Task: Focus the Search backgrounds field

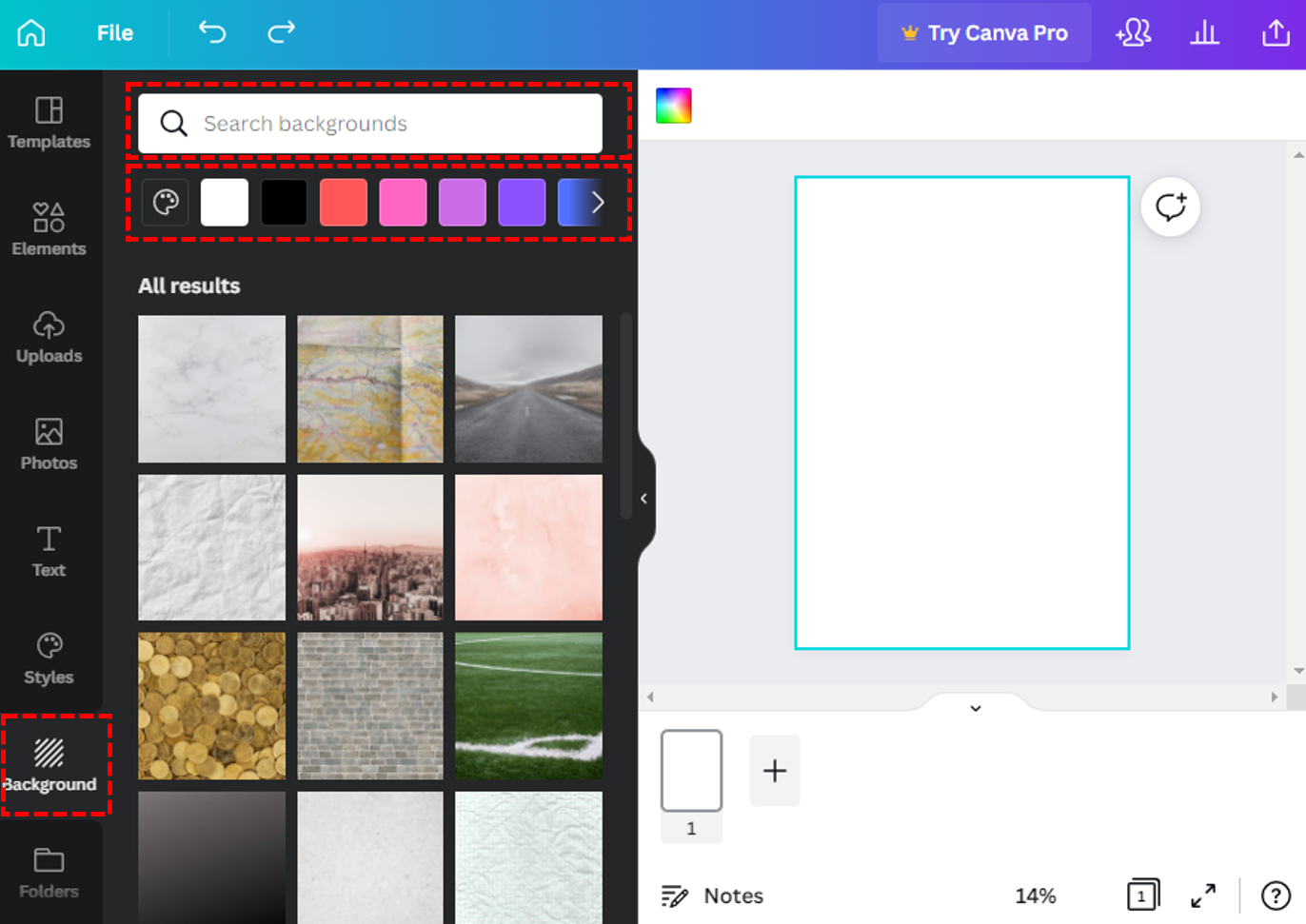Action: (370, 124)
